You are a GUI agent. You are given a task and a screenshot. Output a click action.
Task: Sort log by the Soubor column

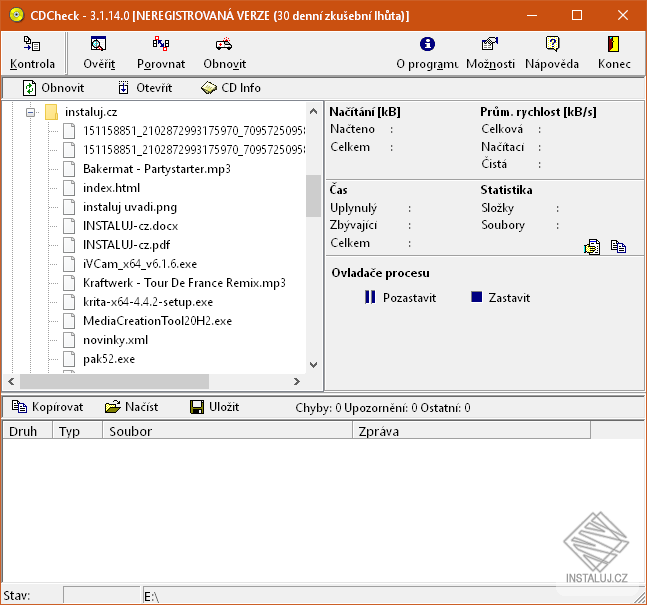click(227, 431)
